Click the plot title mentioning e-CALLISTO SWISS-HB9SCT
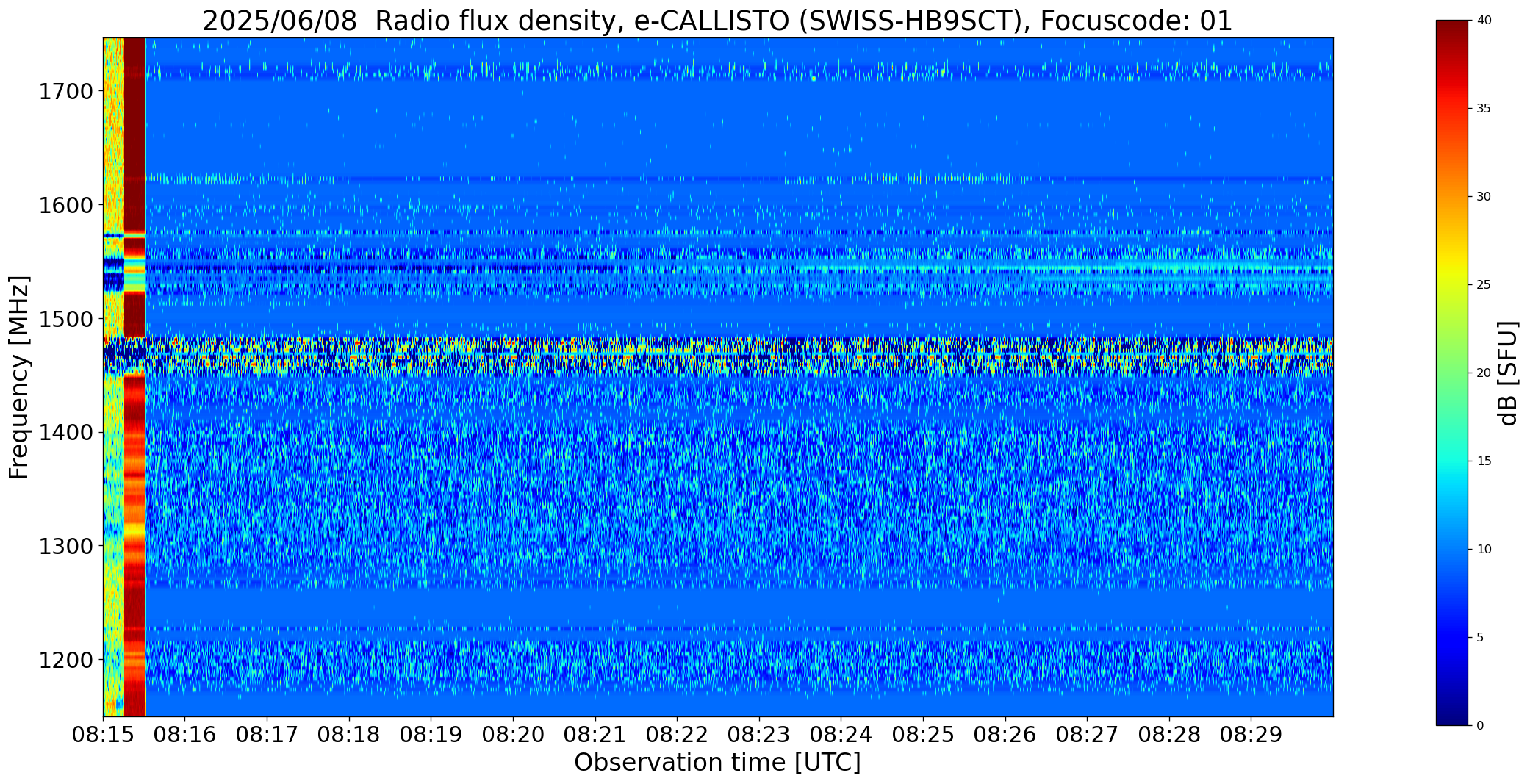The width and height of the screenshot is (1530, 784). pos(717,21)
